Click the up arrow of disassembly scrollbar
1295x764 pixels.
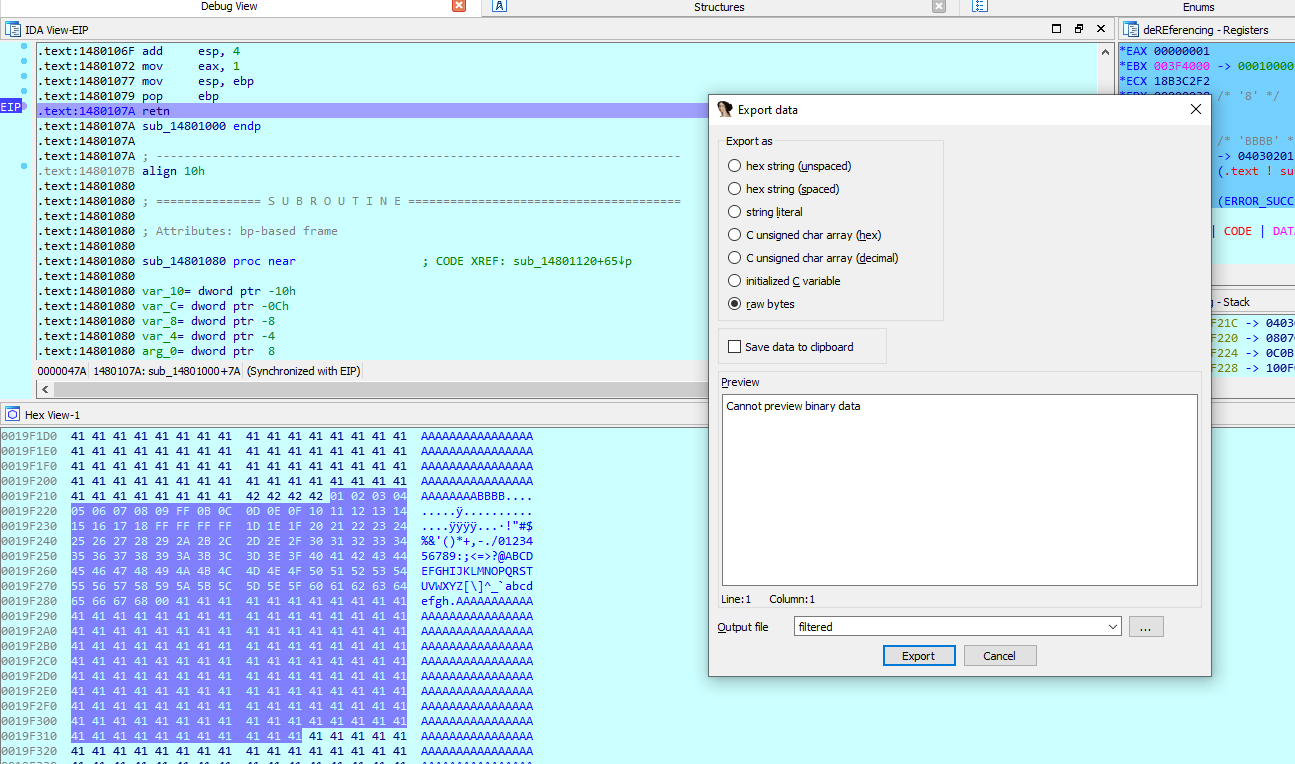[x=1104, y=52]
